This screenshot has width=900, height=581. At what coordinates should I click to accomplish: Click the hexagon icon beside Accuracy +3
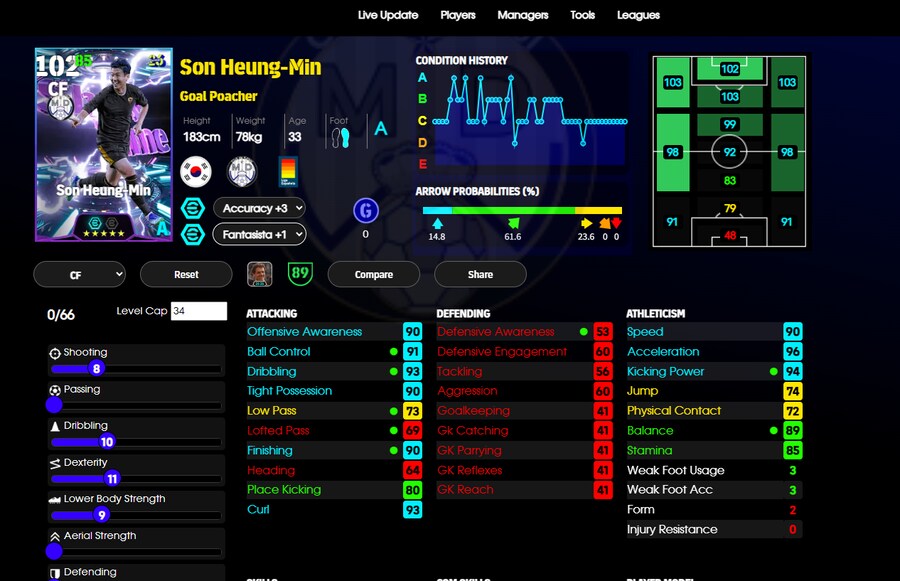(x=193, y=208)
